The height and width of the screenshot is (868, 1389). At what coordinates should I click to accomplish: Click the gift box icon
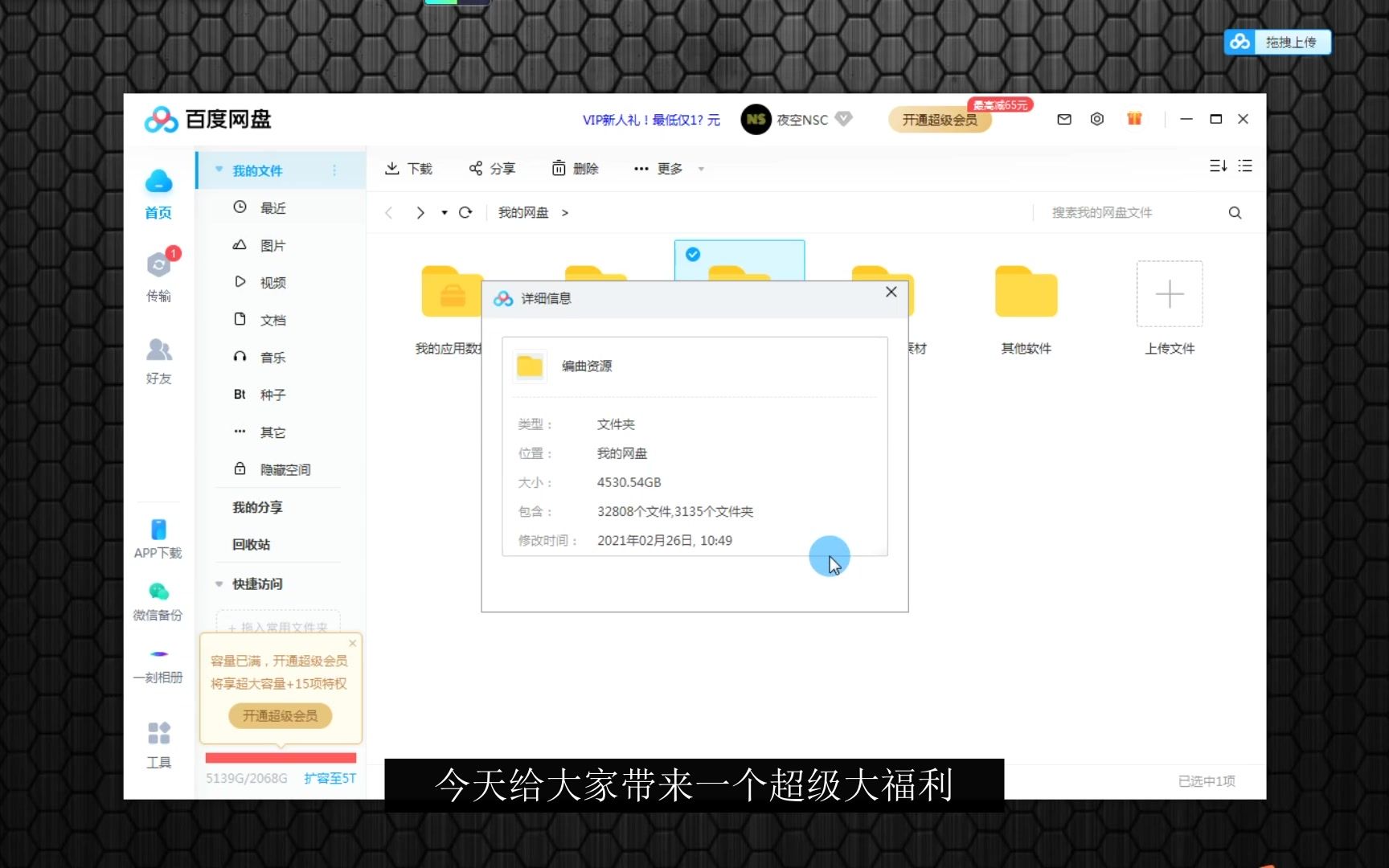(1134, 119)
